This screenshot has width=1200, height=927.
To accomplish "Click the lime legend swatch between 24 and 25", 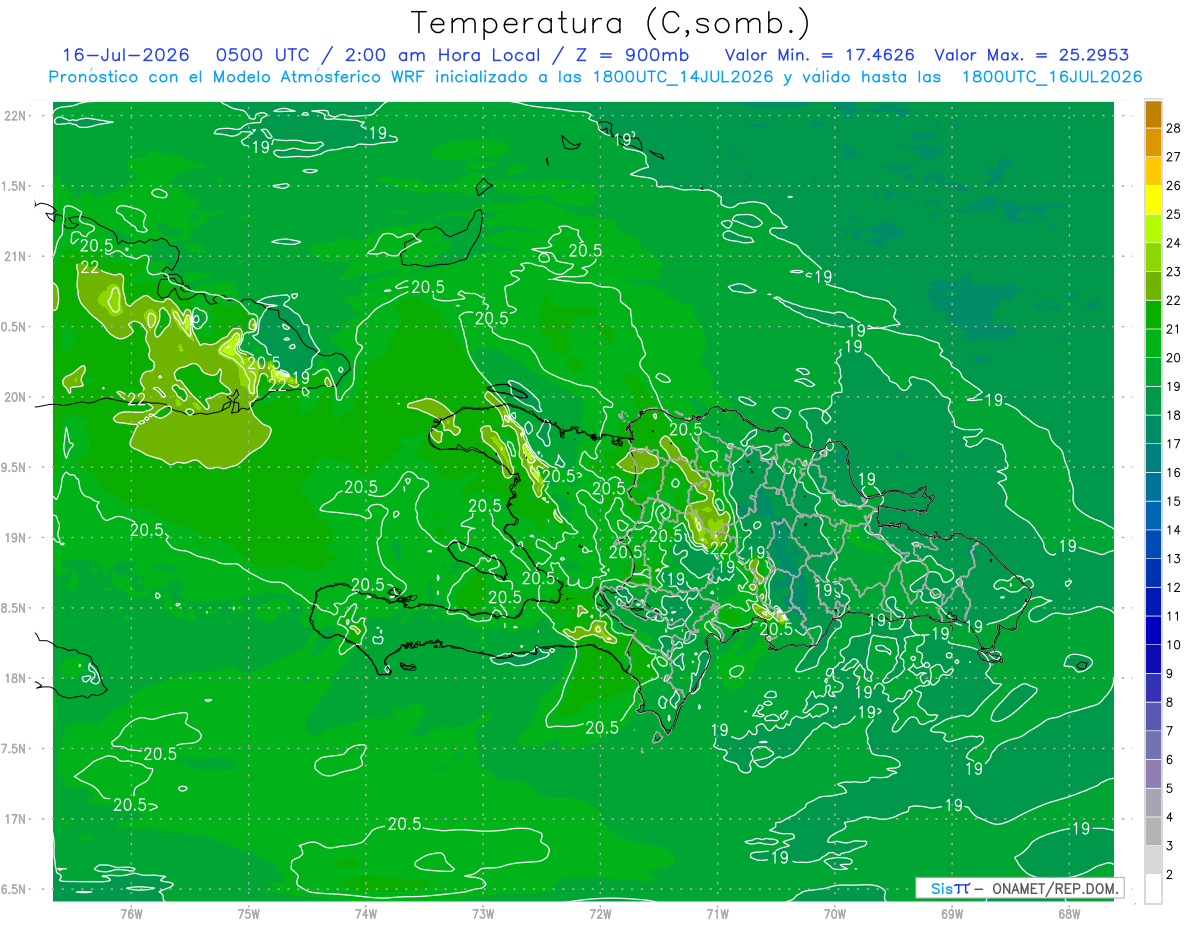I will [1153, 229].
